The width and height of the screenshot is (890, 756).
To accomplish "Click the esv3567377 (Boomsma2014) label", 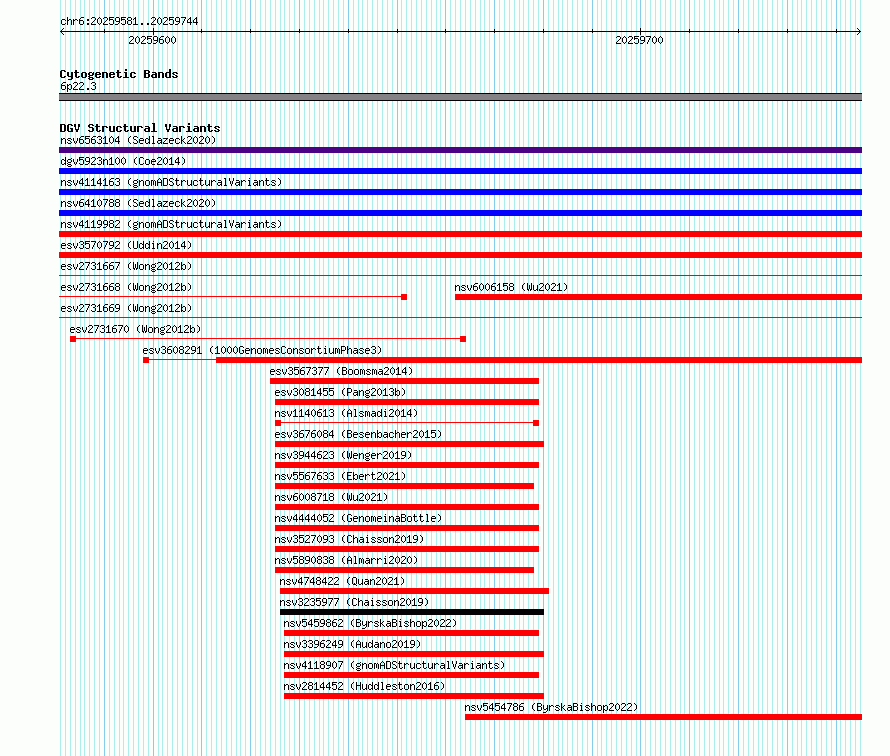I will (x=341, y=371).
